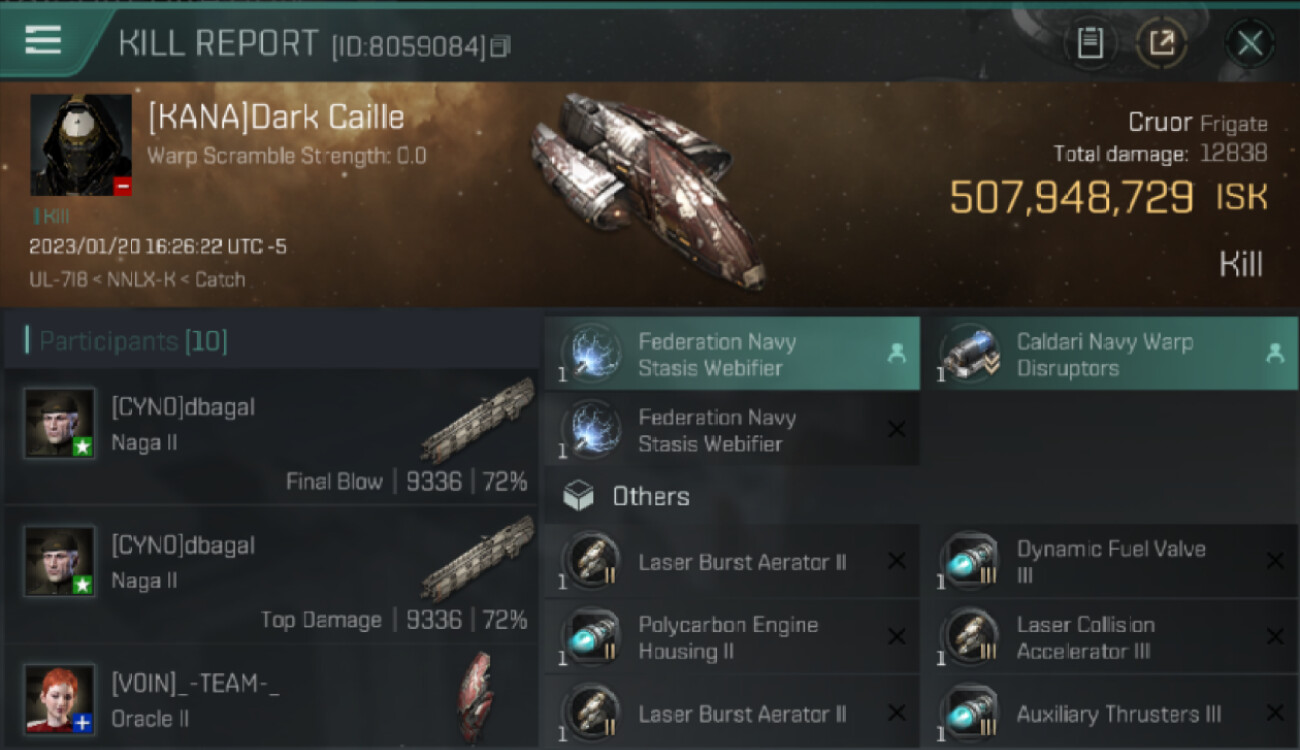Copy the kill report ID

click(501, 46)
